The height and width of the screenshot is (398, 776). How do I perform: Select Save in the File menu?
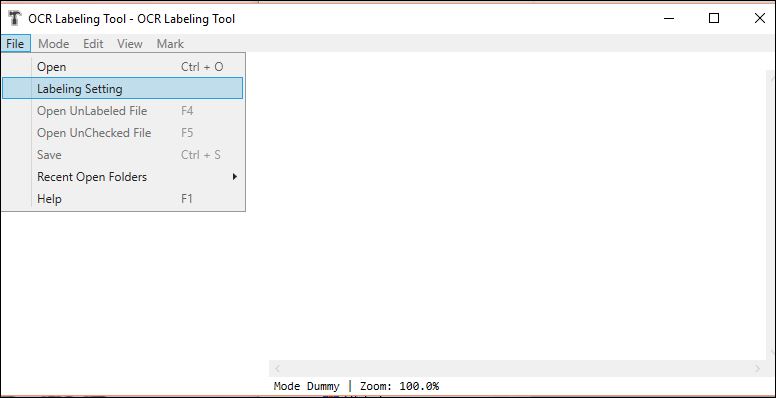click(x=123, y=154)
